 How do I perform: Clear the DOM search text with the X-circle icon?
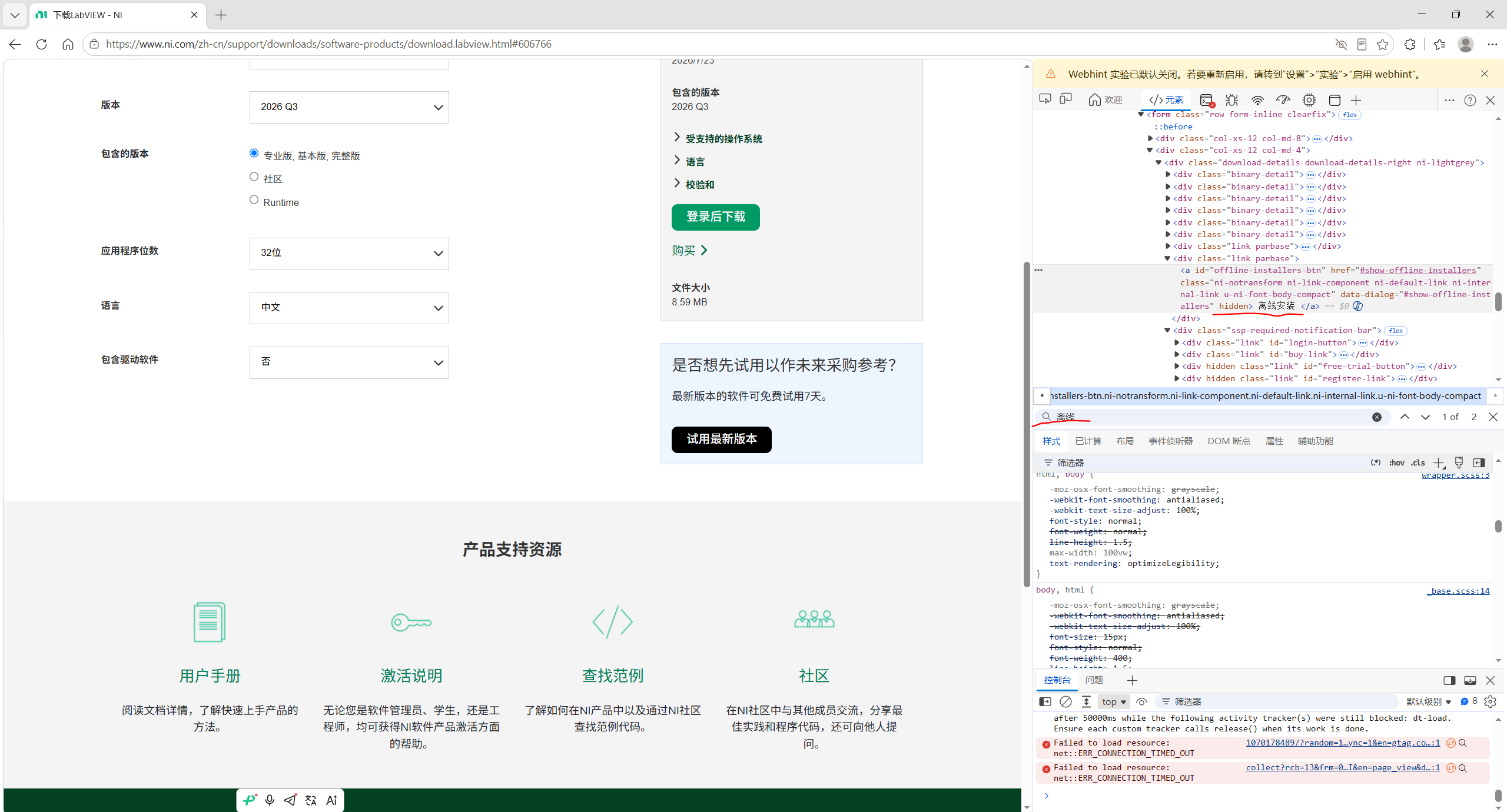tap(1377, 417)
